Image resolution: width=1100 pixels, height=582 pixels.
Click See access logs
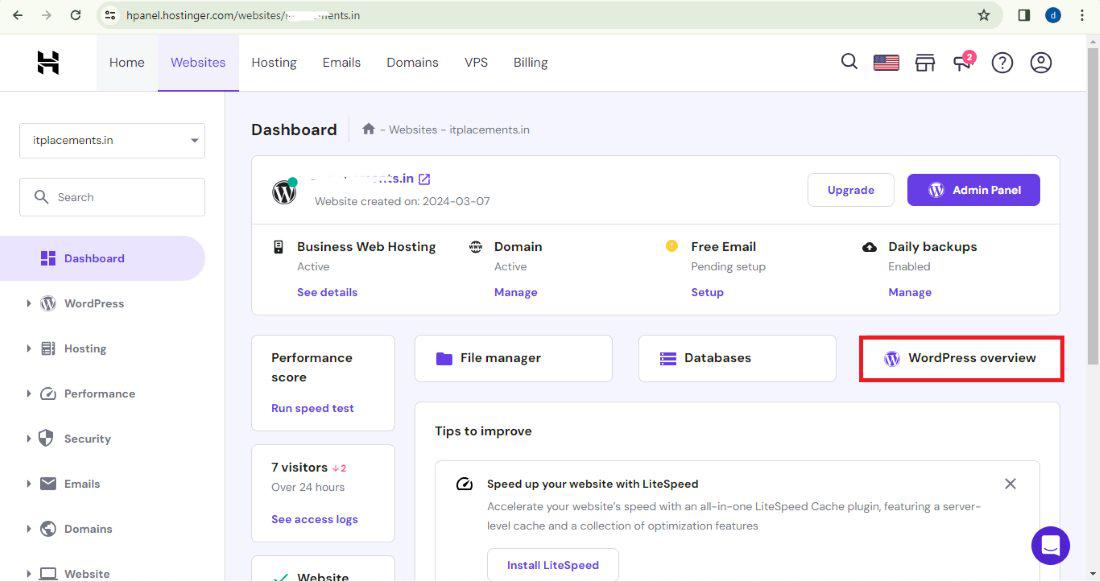pyautogui.click(x=314, y=519)
